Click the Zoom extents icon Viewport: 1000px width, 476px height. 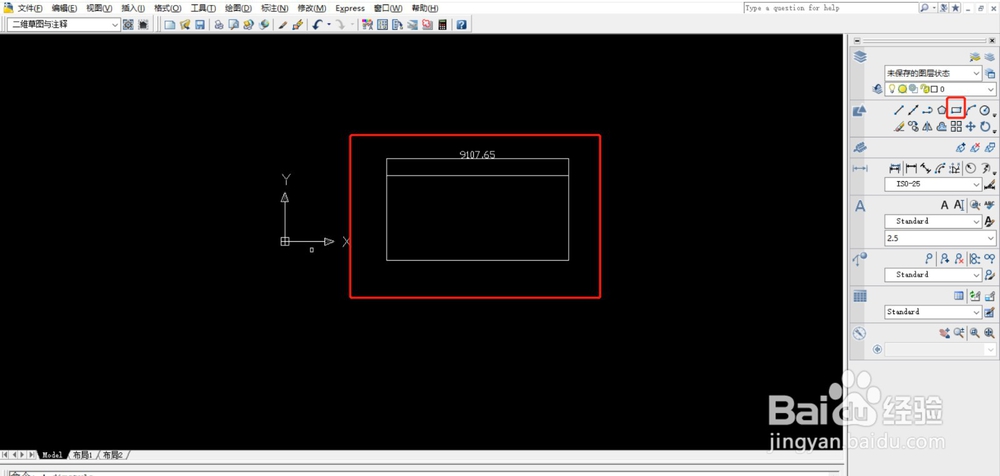(x=990, y=332)
